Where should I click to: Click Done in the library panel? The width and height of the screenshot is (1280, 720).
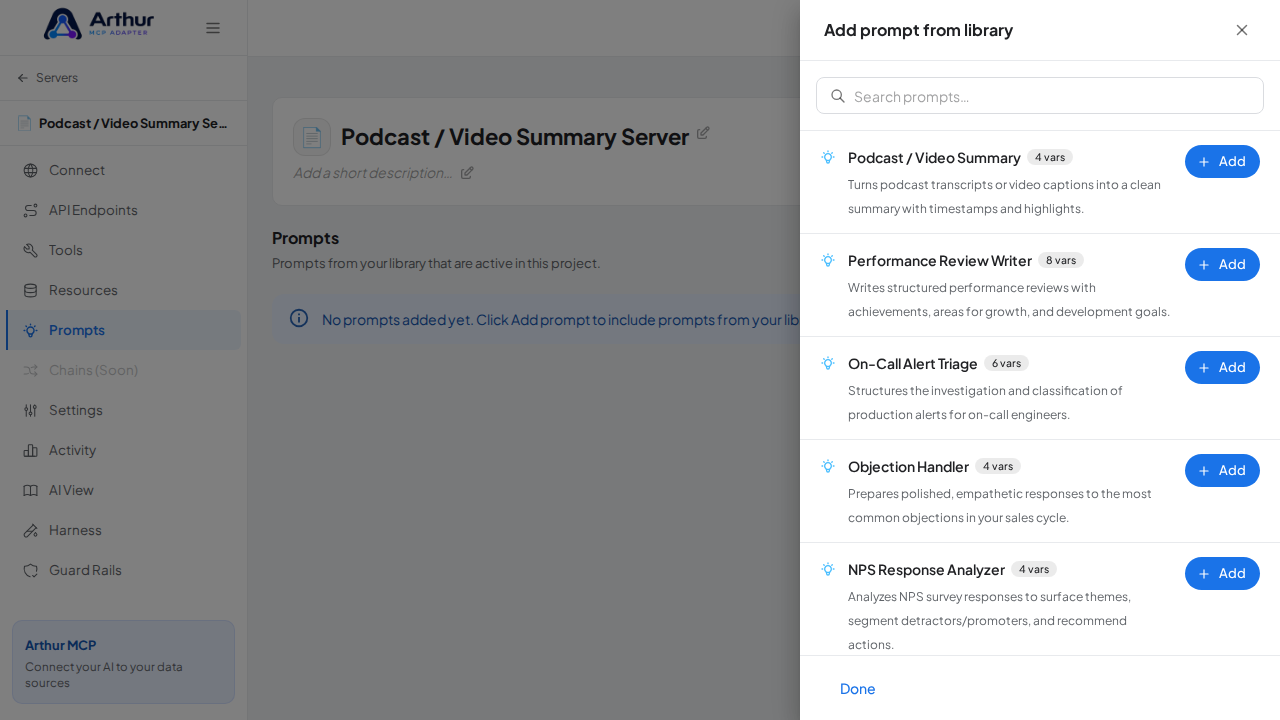(858, 689)
